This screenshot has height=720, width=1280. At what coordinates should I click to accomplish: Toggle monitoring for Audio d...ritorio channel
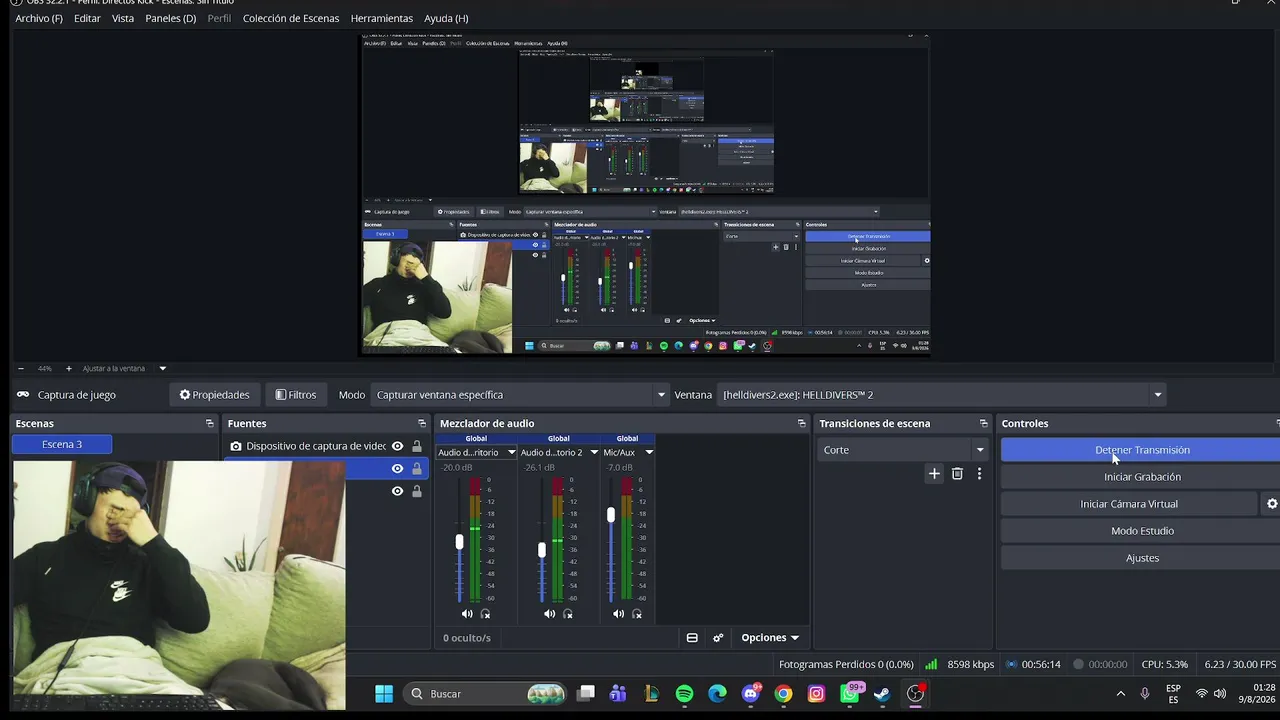pyautogui.click(x=485, y=614)
